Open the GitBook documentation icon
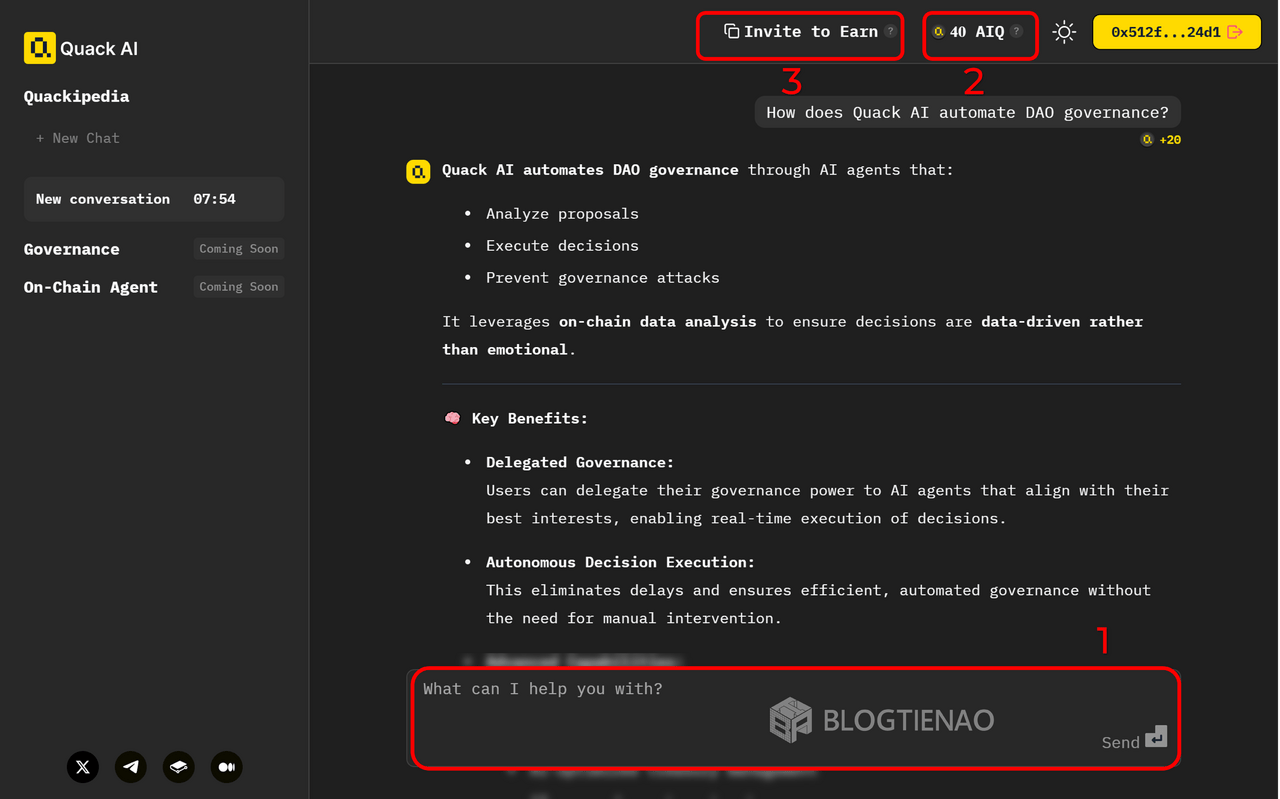This screenshot has height=799, width=1280. [178, 767]
